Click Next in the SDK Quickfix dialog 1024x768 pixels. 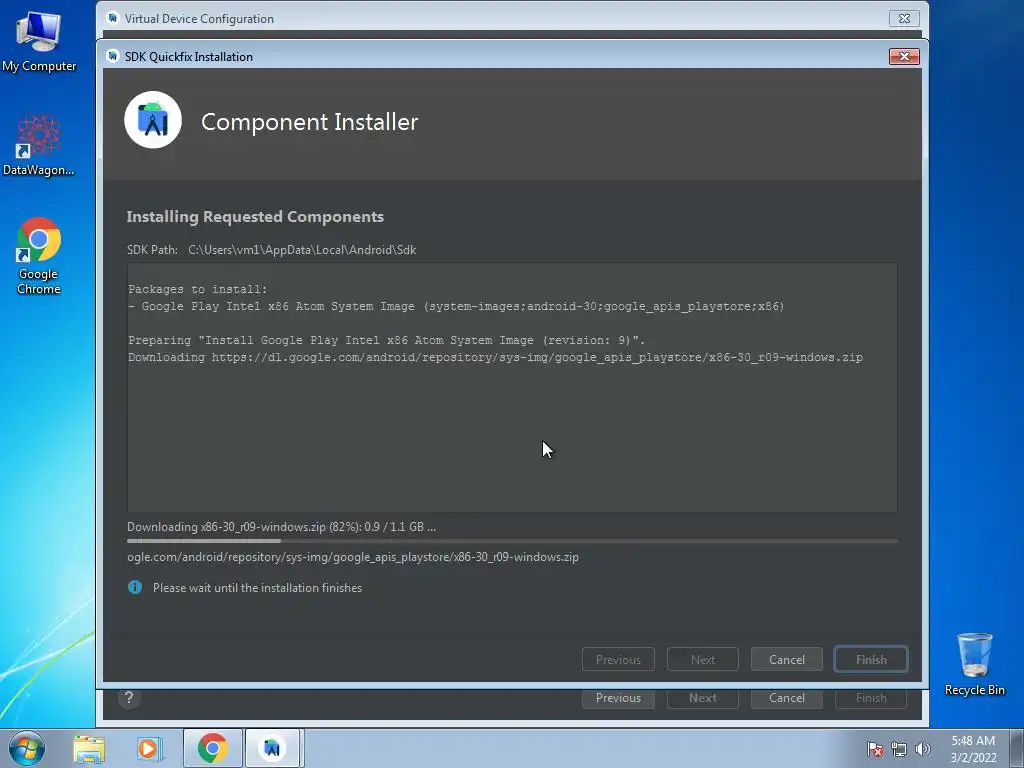pyautogui.click(x=703, y=660)
